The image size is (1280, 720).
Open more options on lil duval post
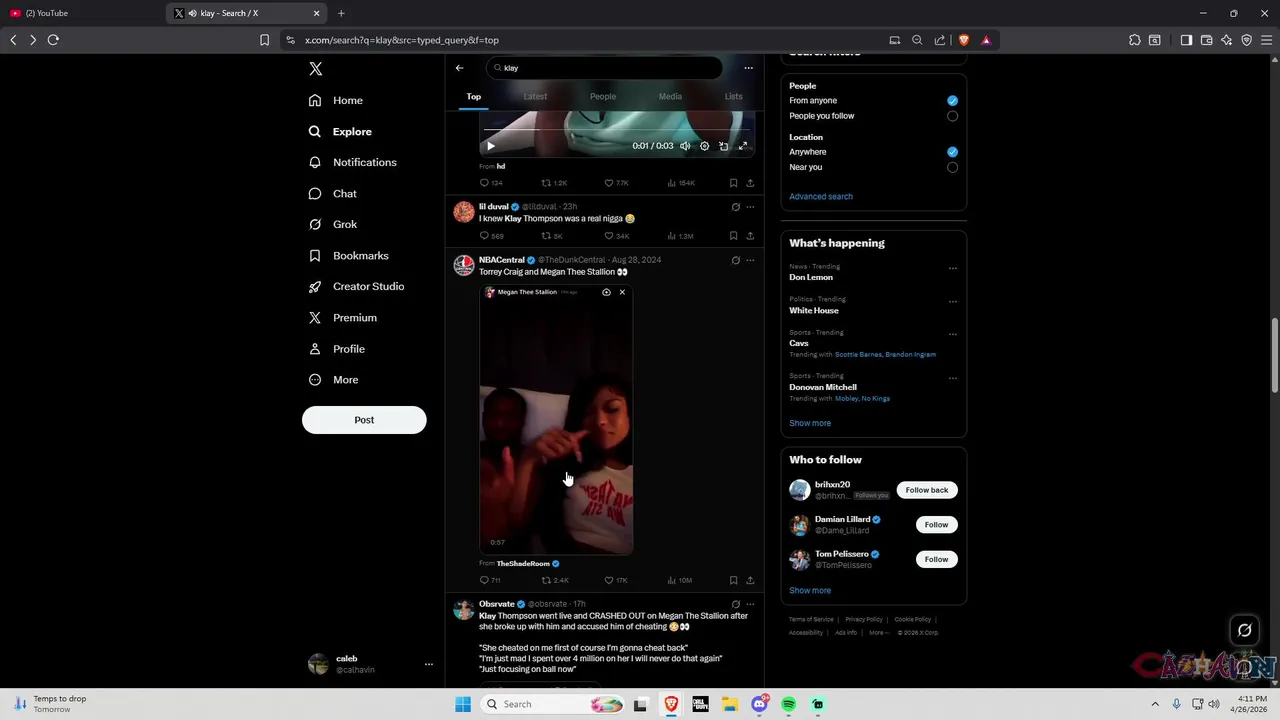[x=750, y=207]
